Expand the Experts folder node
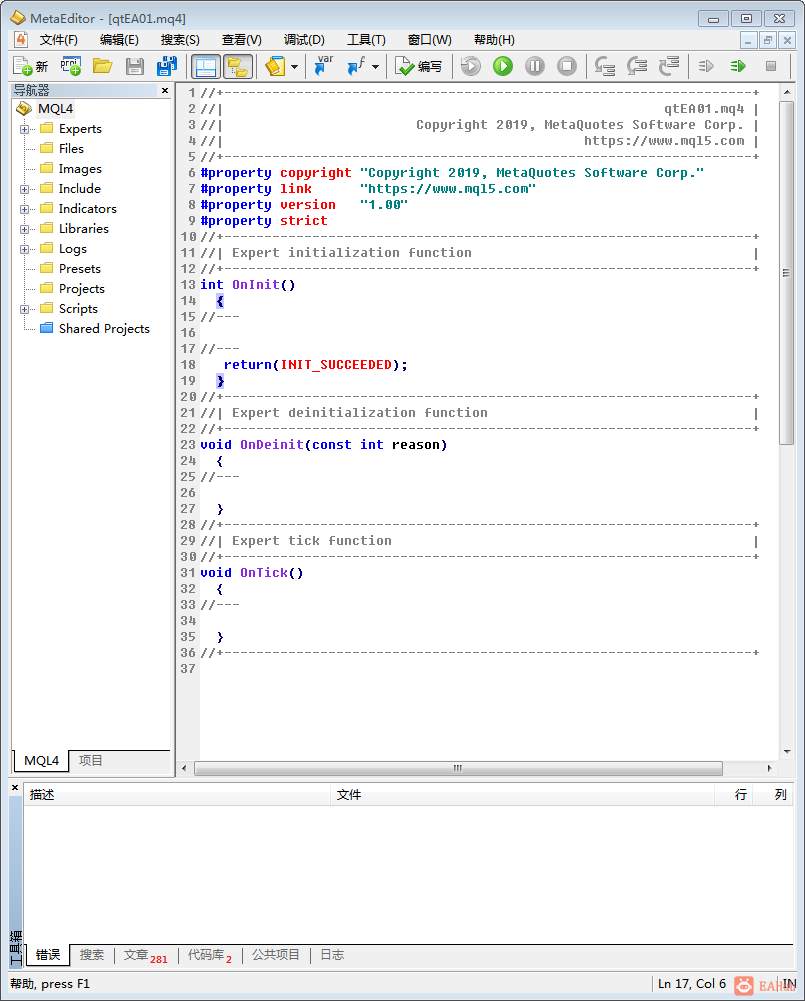Viewport: 805px width, 1001px height. 24,129
